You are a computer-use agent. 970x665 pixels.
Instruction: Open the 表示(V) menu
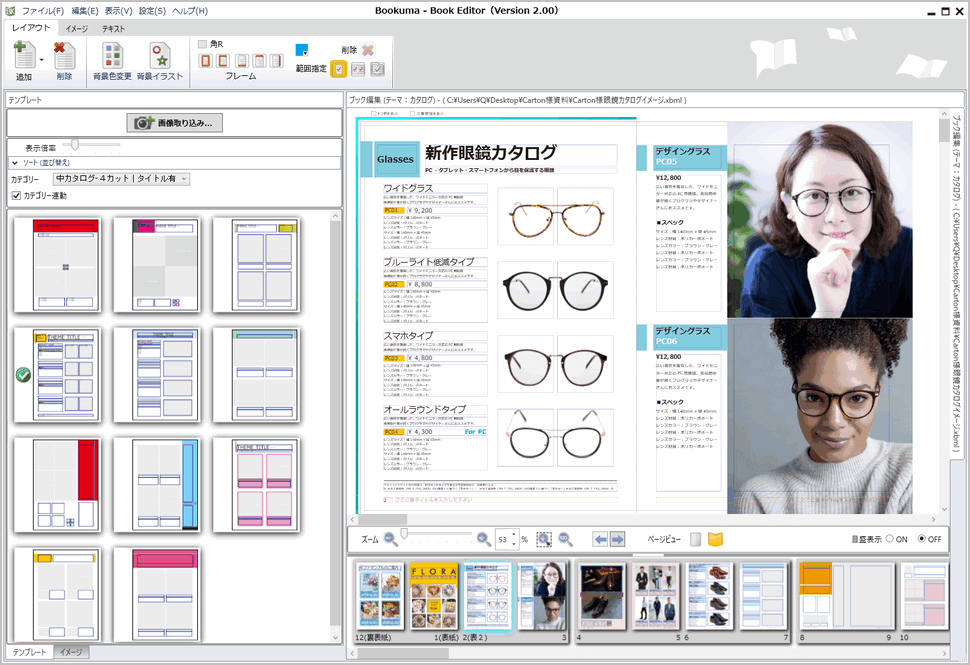tap(118, 10)
